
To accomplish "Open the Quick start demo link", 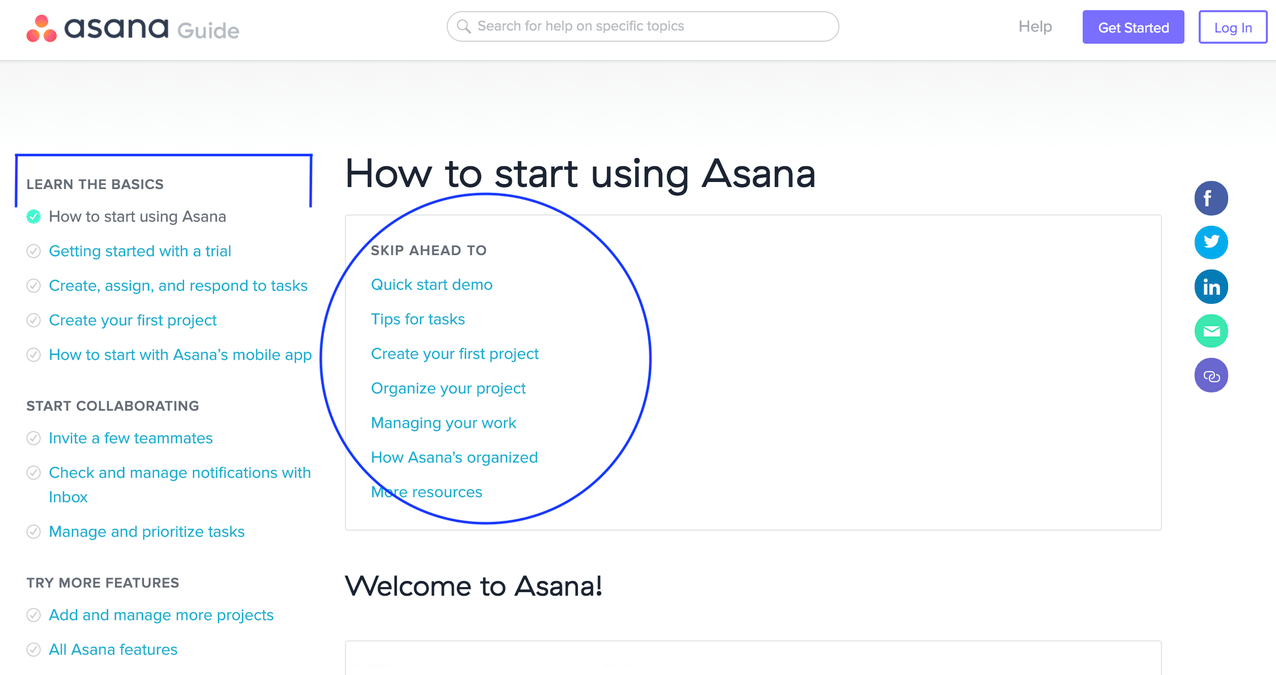I will pos(431,284).
